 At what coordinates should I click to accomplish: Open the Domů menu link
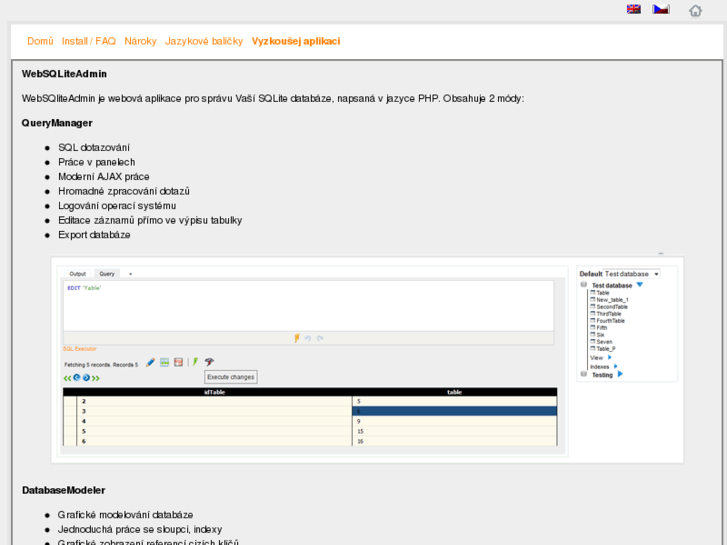tap(40, 41)
